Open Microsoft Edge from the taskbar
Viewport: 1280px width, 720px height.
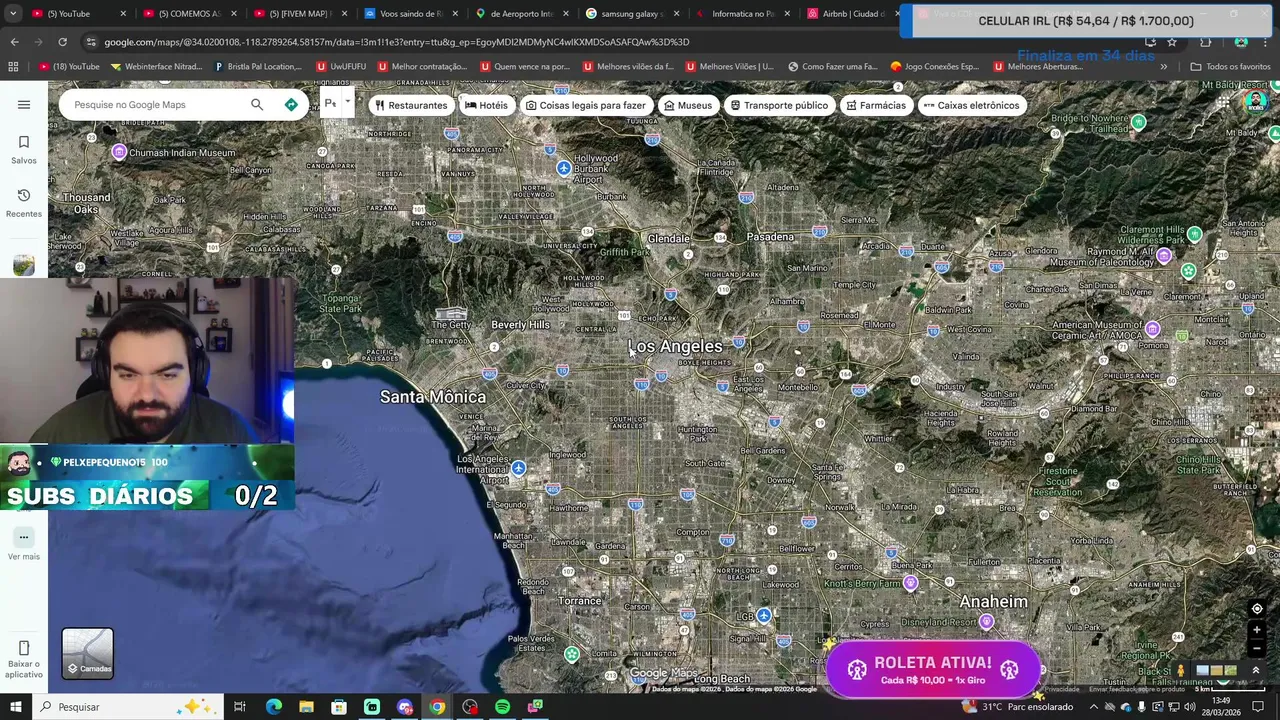(273, 707)
